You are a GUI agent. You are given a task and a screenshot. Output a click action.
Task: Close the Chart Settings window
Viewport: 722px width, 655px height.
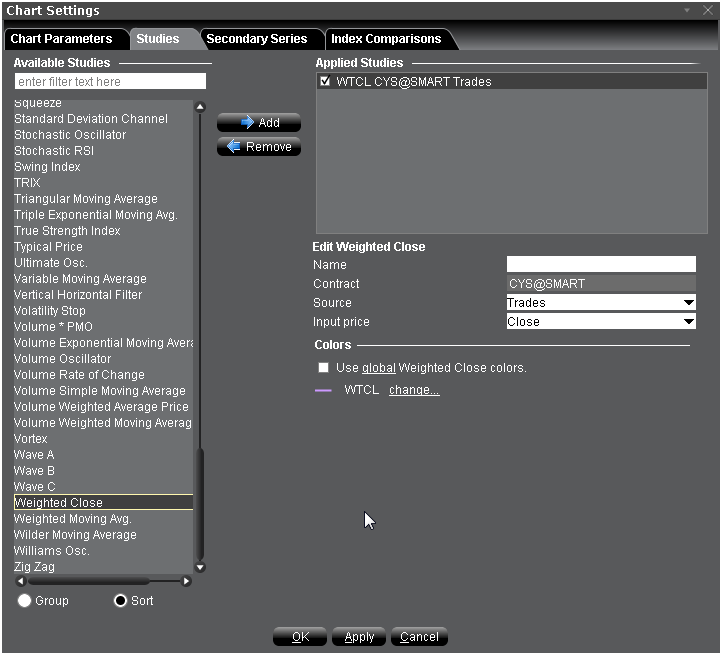tap(708, 10)
